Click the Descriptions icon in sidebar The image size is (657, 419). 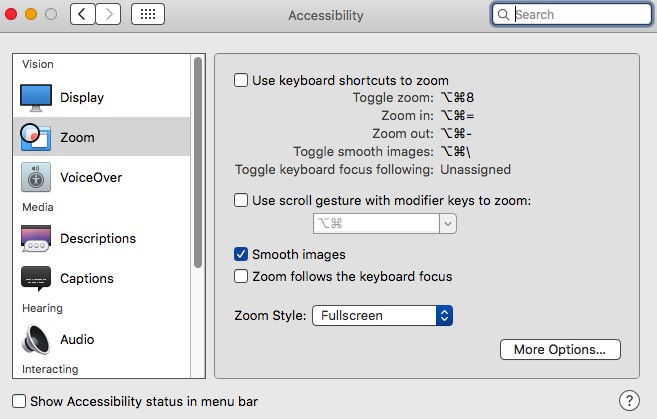(36, 238)
